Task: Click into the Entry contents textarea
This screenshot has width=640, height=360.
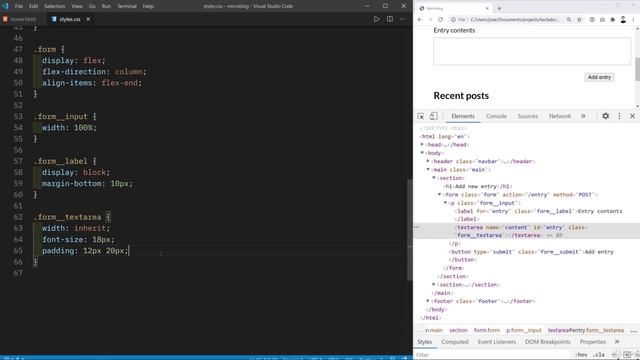Action: (532, 51)
